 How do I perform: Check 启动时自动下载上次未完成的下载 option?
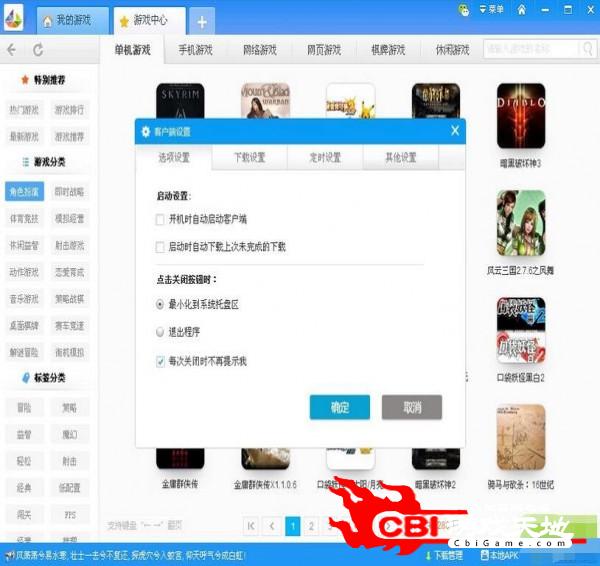(160, 246)
